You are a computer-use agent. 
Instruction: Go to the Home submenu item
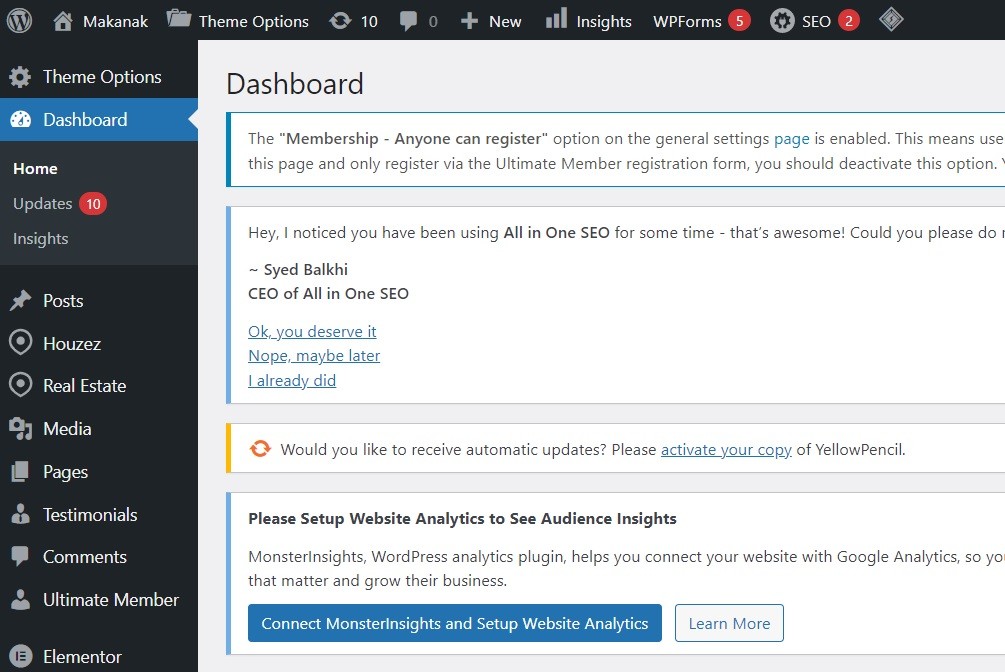[x=35, y=169]
